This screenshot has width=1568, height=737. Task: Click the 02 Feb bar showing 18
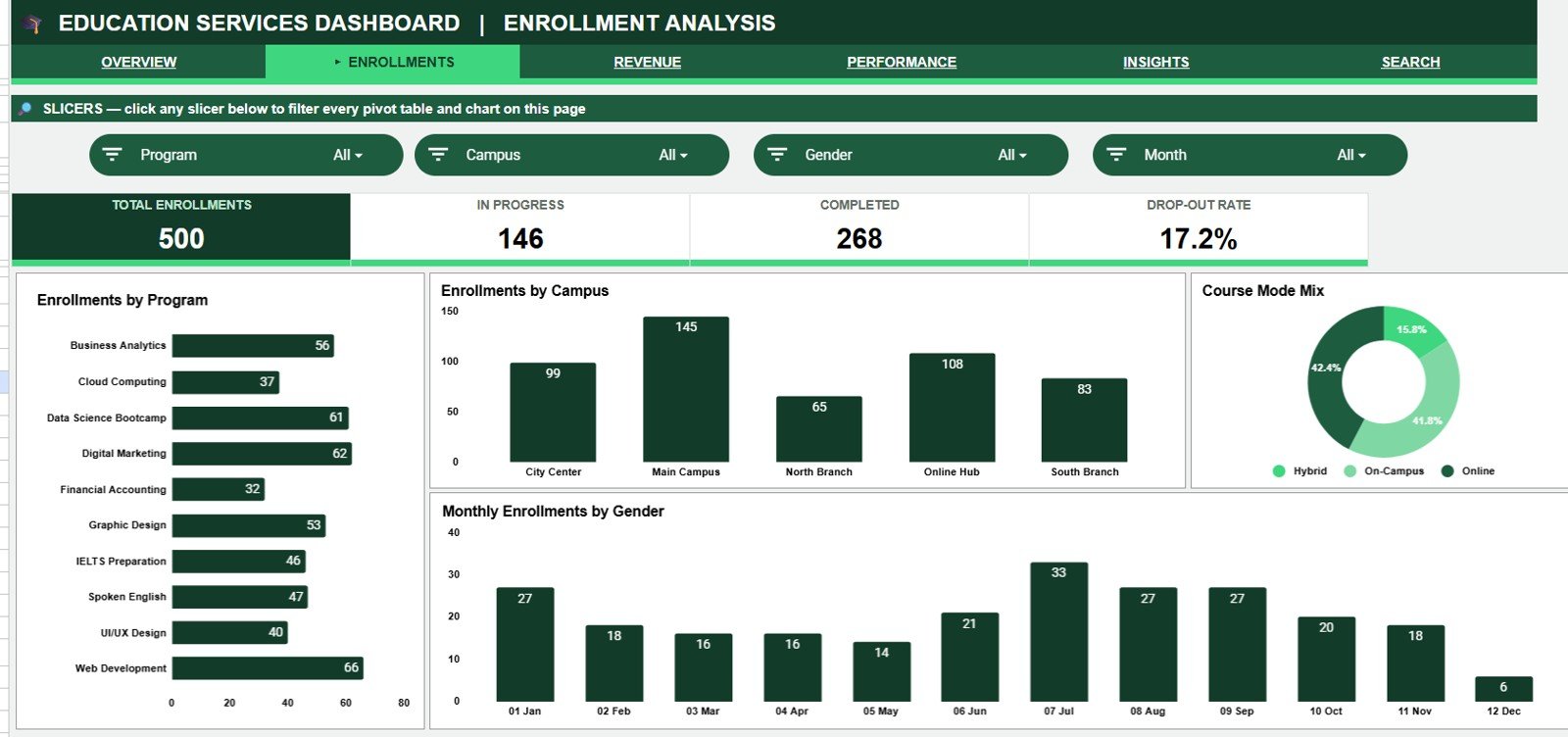pyautogui.click(x=614, y=663)
